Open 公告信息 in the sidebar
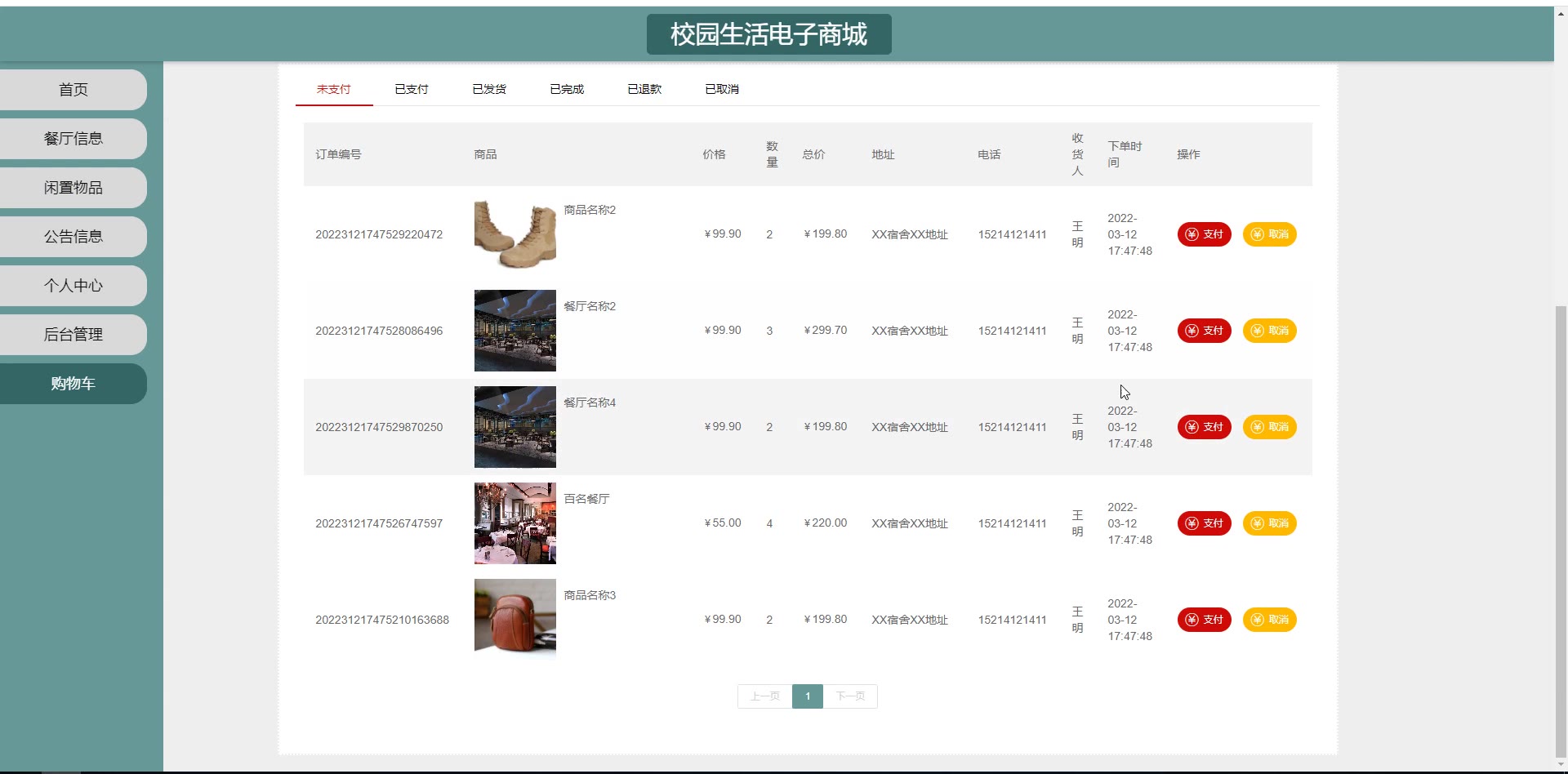 tap(73, 237)
